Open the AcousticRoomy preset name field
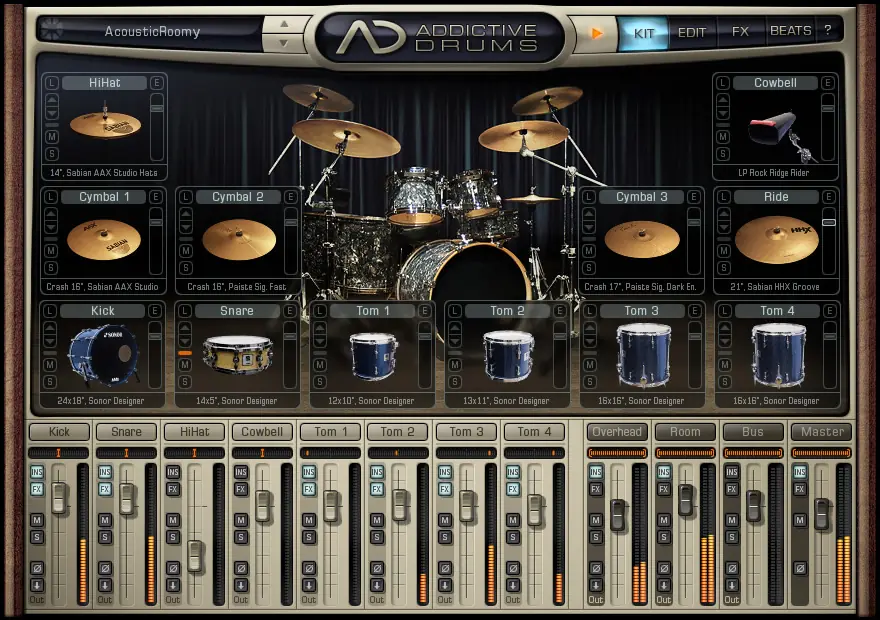The width and height of the screenshot is (880, 620). tap(152, 31)
